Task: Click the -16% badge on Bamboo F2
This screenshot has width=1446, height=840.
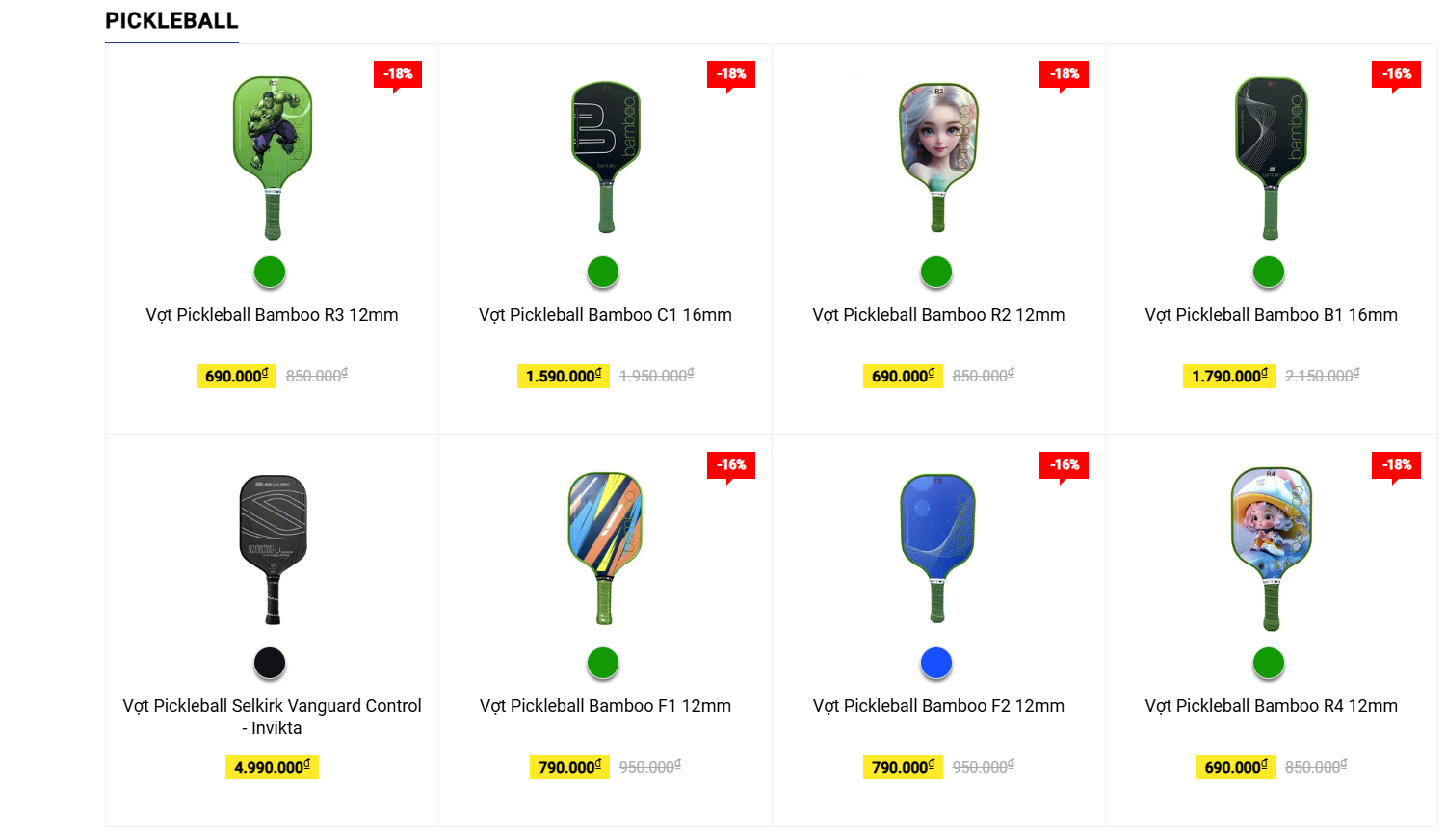Action: [1065, 465]
